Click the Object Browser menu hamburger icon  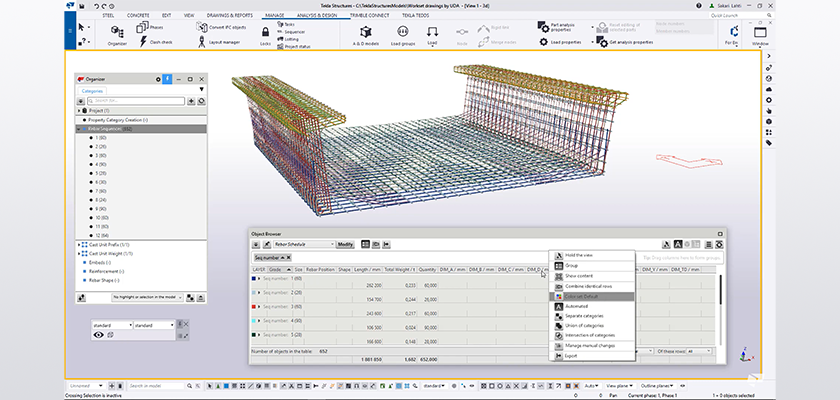[708, 245]
